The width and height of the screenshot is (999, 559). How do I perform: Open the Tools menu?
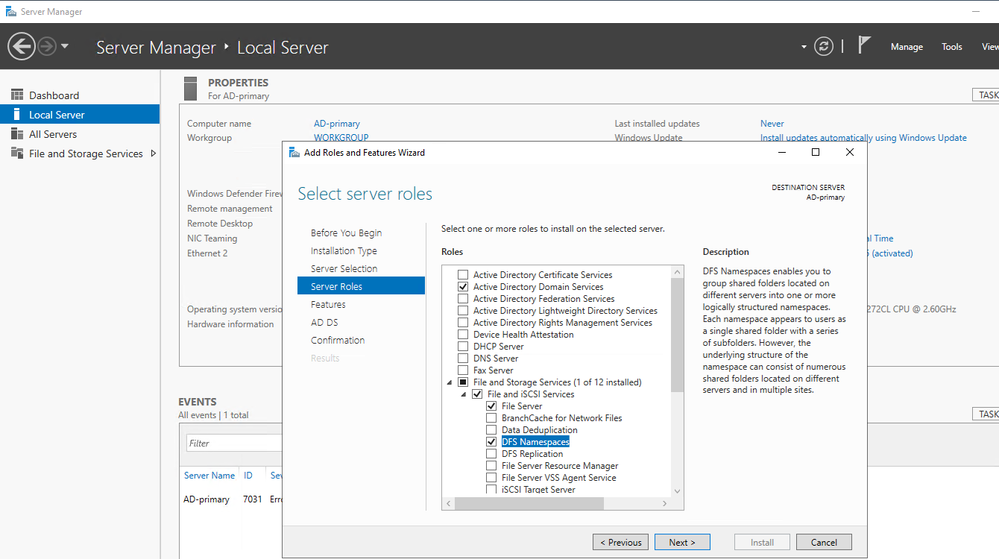tap(952, 47)
